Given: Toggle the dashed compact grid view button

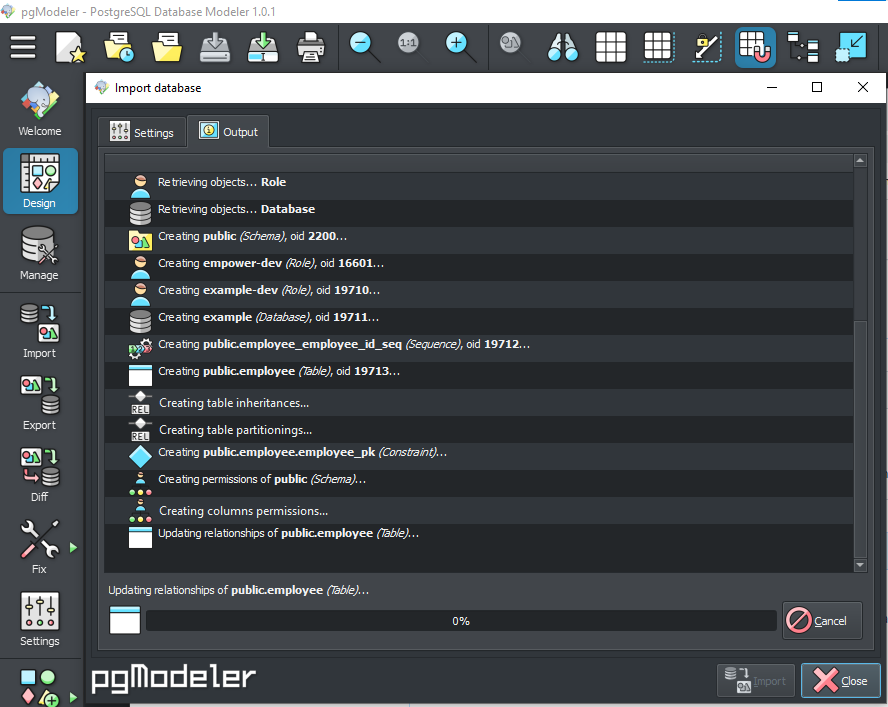Looking at the screenshot, I should tap(658, 46).
